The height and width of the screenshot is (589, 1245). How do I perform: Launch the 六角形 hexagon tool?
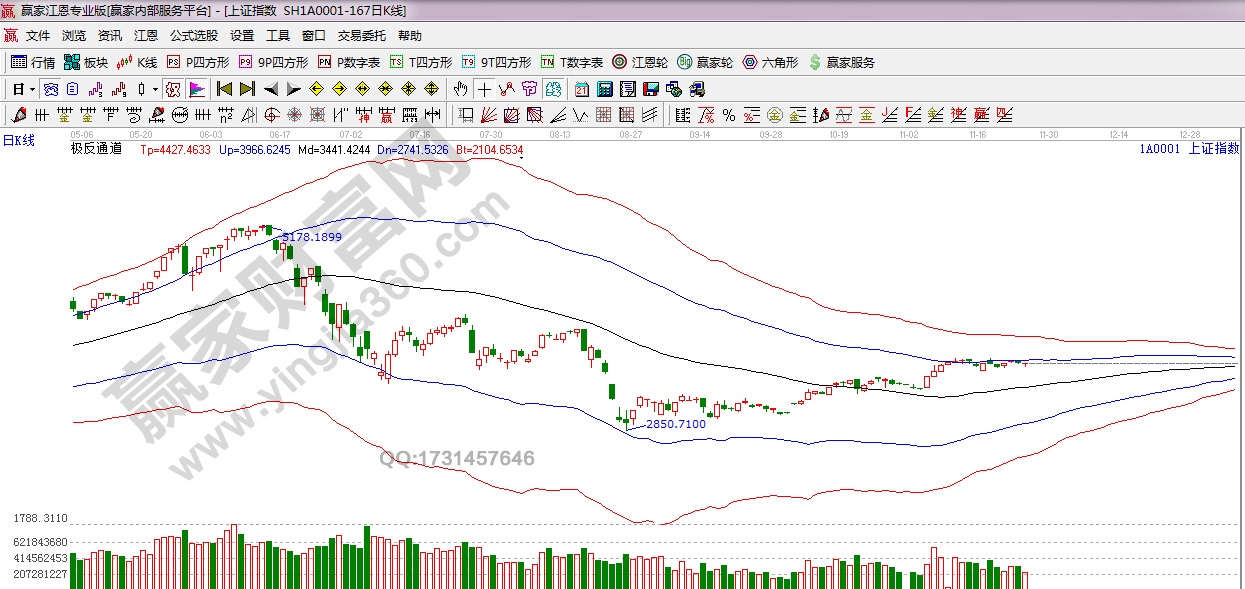click(x=770, y=62)
